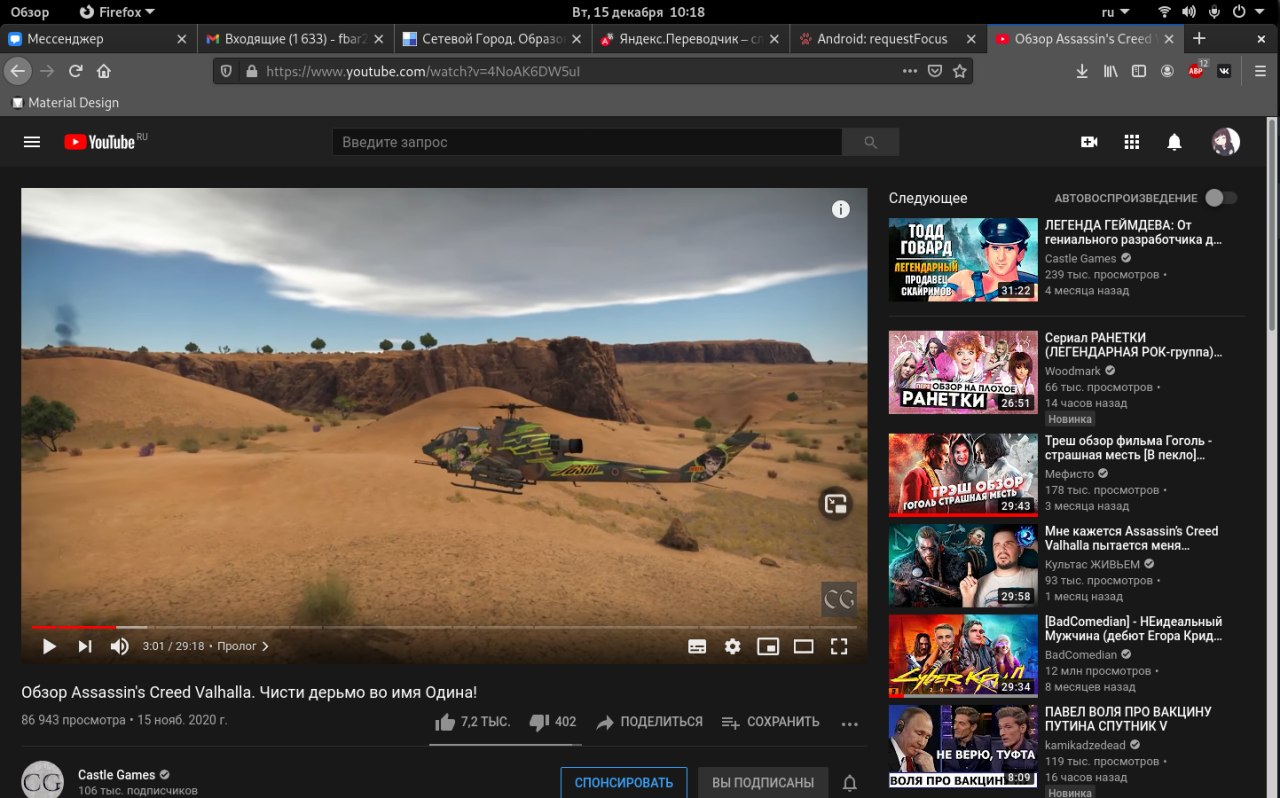Screen dimensions: 1280x798
Task: Open the notifications bell in the header
Action: point(1175,142)
